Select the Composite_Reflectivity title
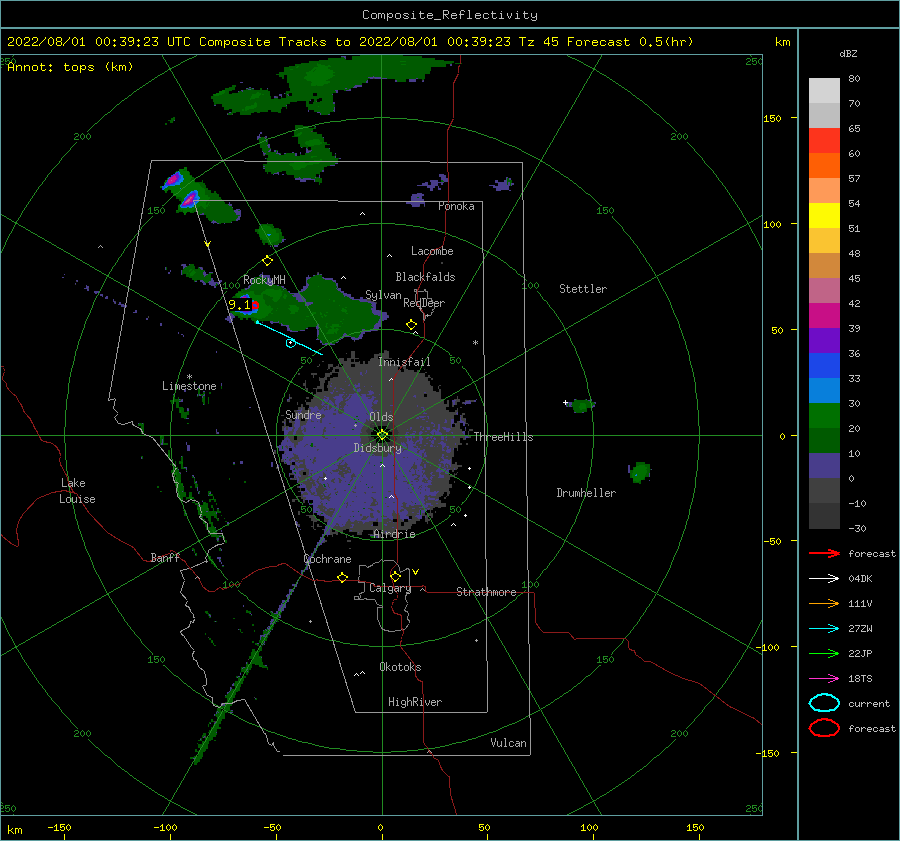 450,15
